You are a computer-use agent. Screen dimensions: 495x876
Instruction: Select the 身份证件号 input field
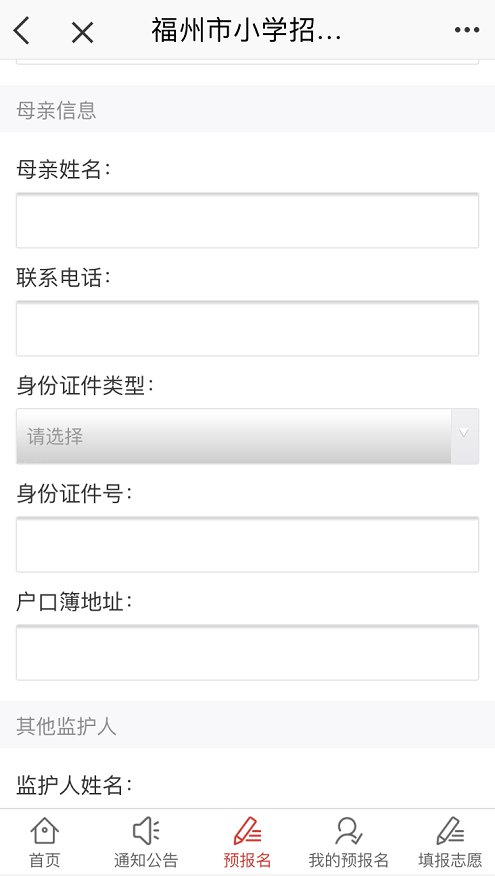tap(248, 544)
